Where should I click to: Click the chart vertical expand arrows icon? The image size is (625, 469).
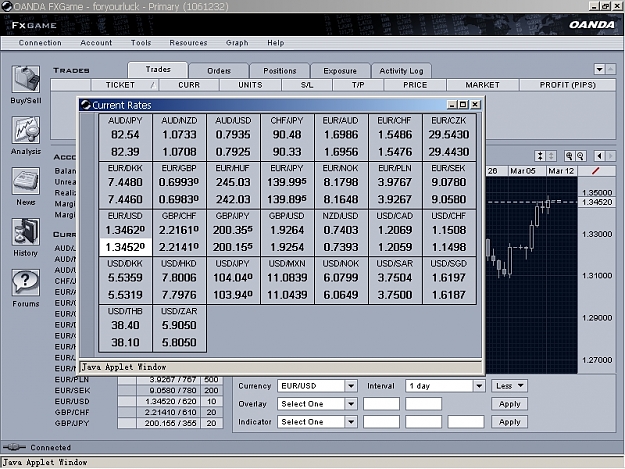551,156
